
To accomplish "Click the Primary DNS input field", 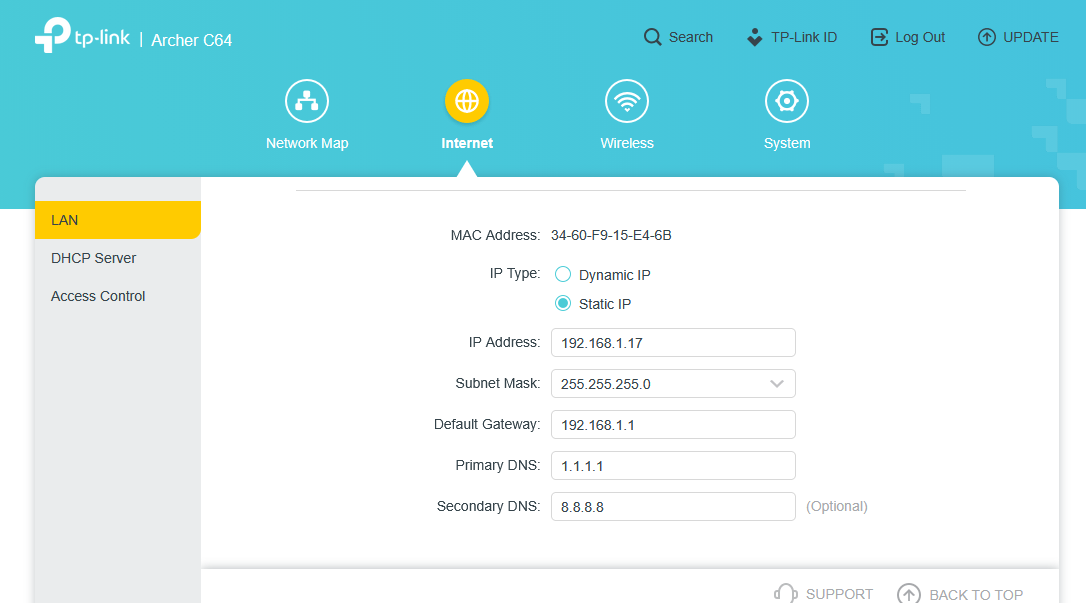I will click(673, 465).
